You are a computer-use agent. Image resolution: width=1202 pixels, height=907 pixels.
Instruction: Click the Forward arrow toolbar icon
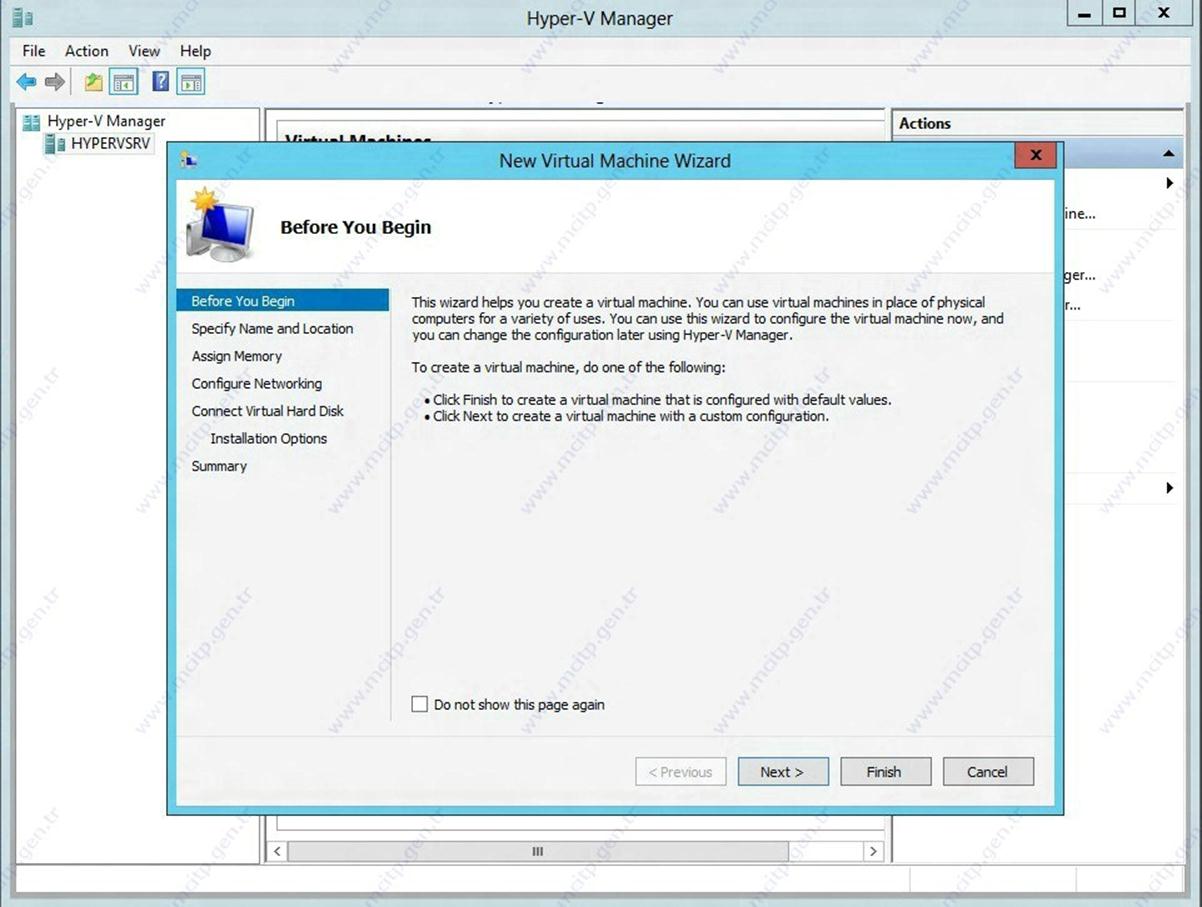55,82
